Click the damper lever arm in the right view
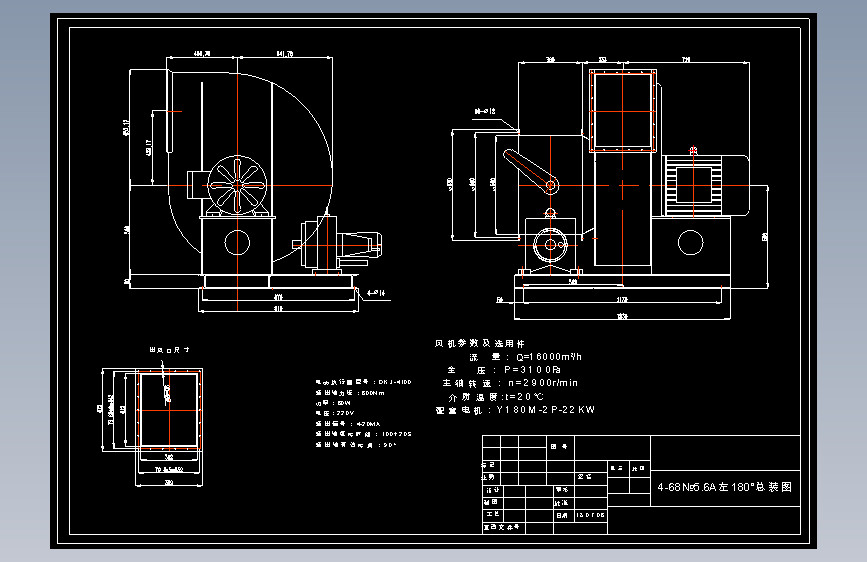Screen dimensions: 867x562 531,171
